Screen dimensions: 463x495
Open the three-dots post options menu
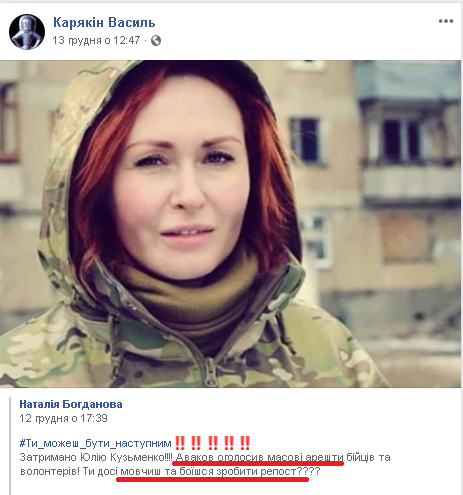coord(446,21)
